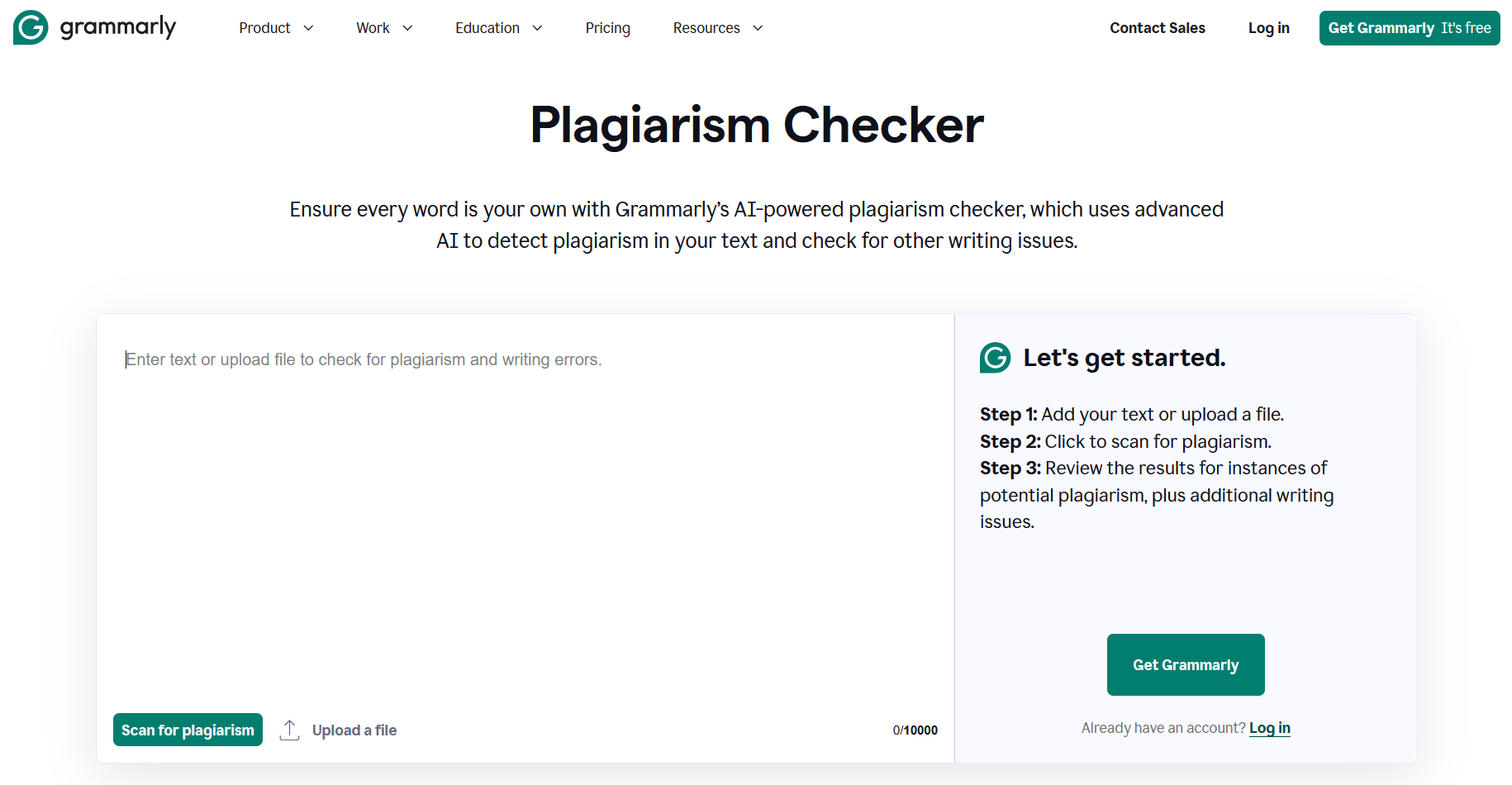
Task: Expand the chevron next to Product
Action: tap(309, 28)
